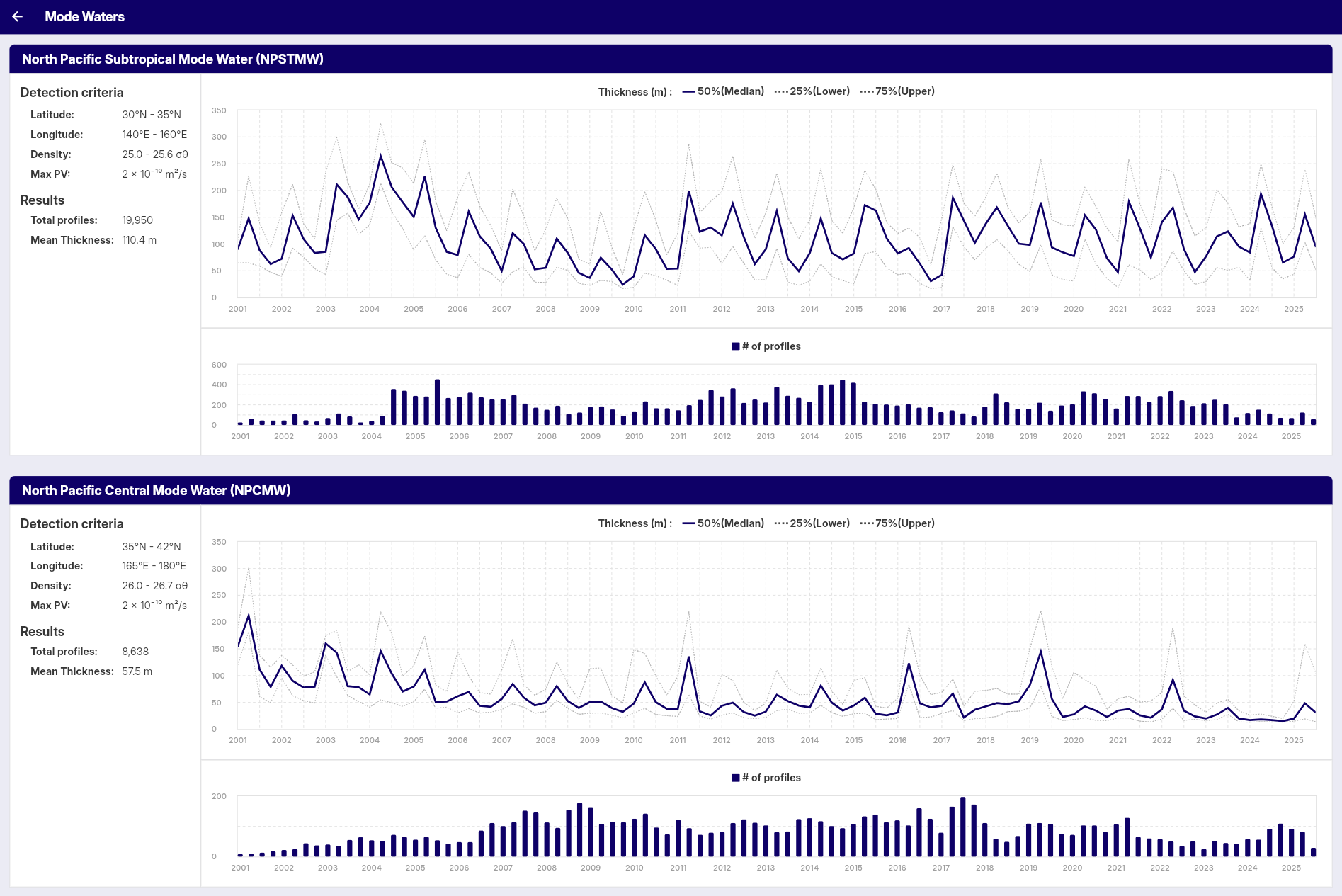Expand the Results section under NPCMW criteria
The height and width of the screenshot is (896, 1342).
[42, 631]
